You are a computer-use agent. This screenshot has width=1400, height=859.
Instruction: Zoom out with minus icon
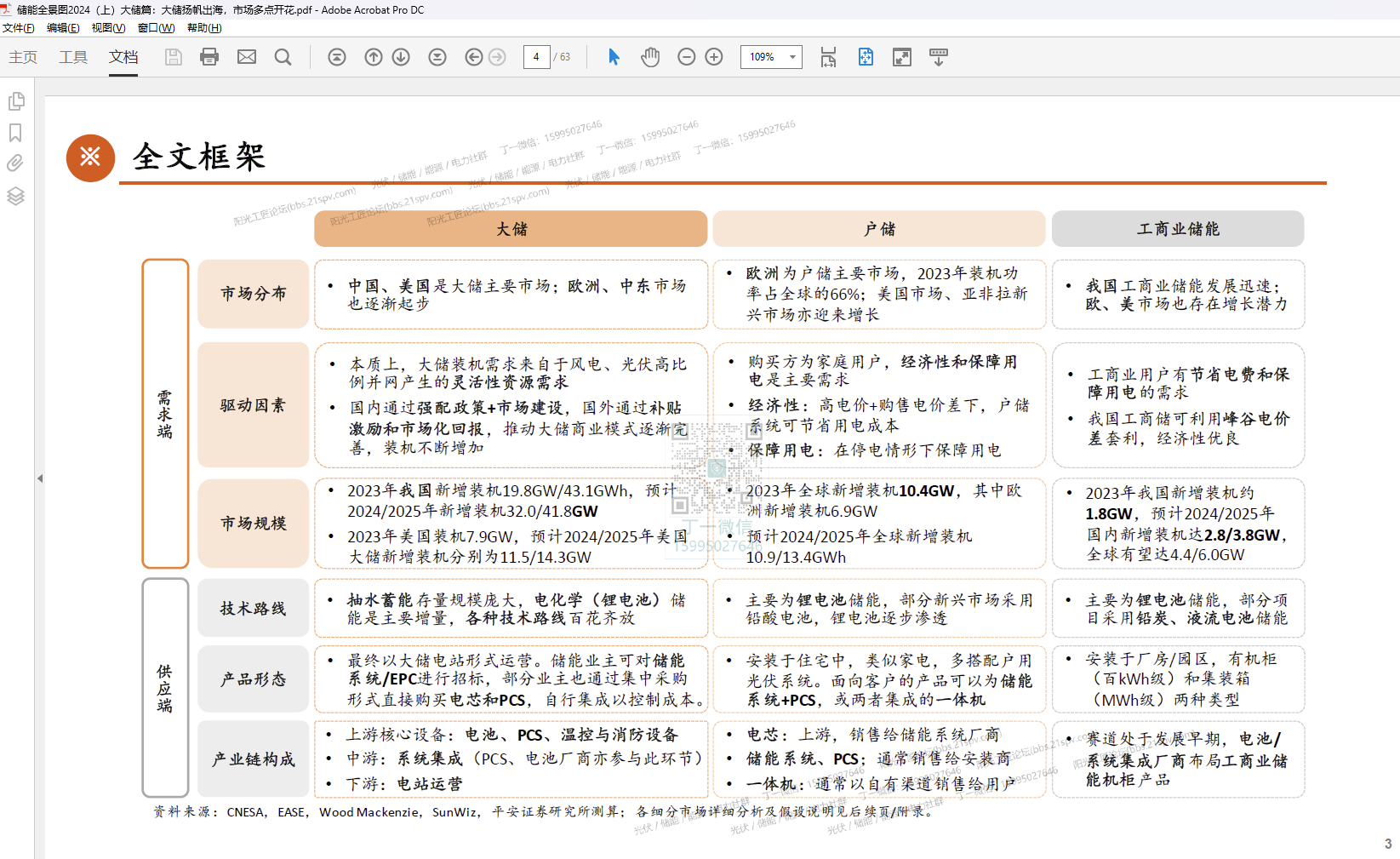click(x=687, y=57)
